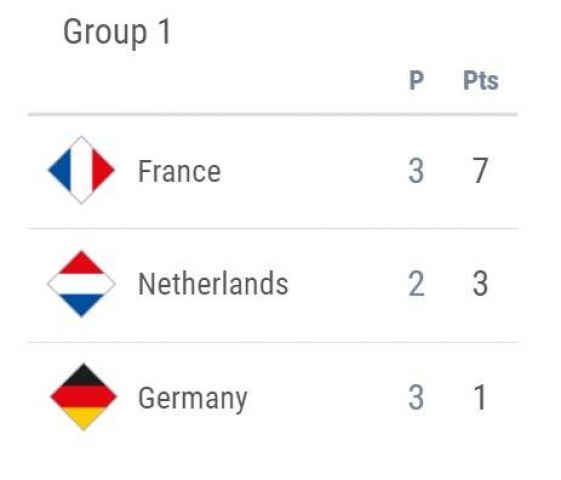Click the France diamond flag icon
This screenshot has width=561, height=480.
pyautogui.click(x=81, y=170)
